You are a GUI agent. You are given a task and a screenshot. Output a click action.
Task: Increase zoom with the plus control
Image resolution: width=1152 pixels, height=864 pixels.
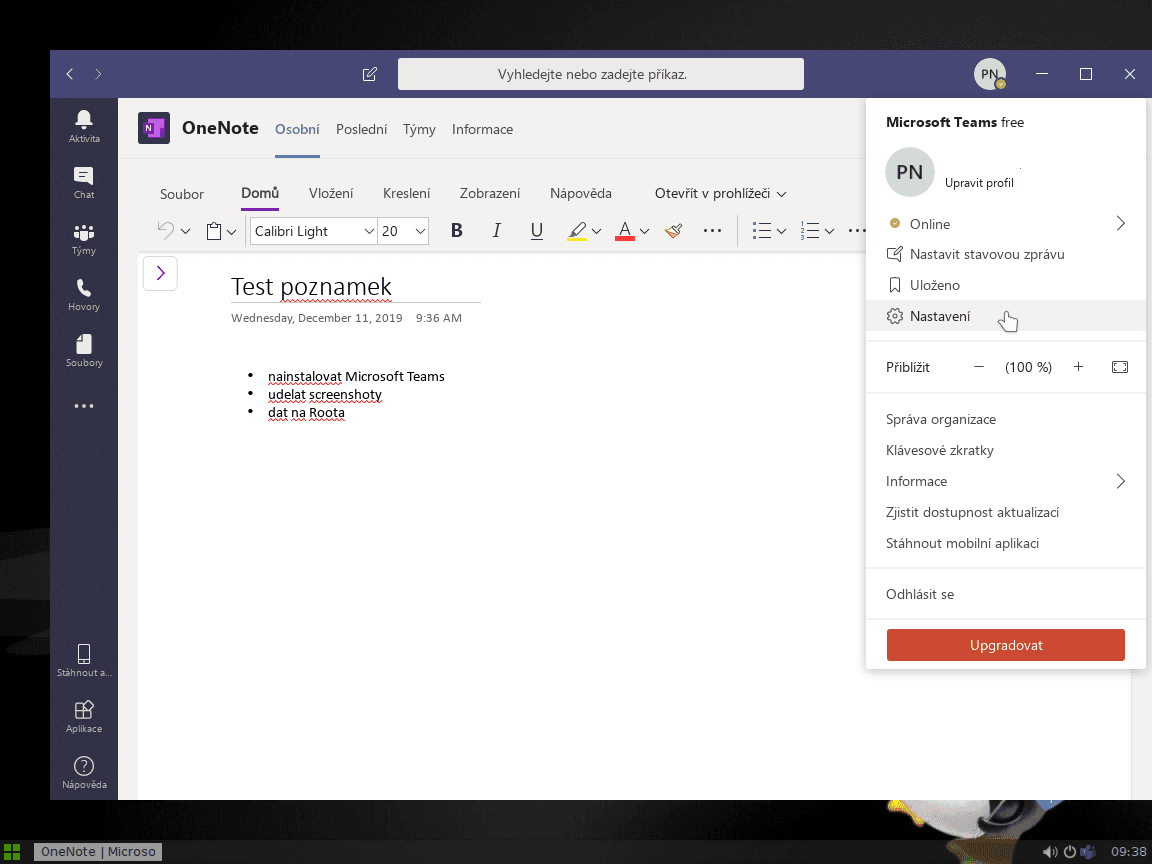[x=1078, y=367]
